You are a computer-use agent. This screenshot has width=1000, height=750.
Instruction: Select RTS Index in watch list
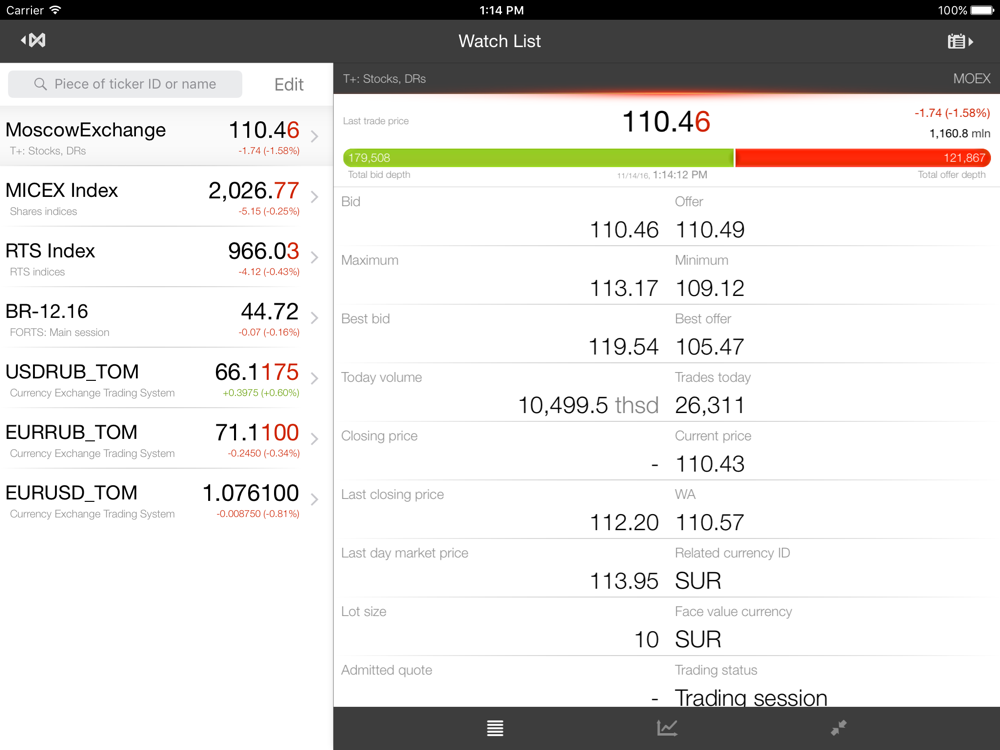point(166,257)
